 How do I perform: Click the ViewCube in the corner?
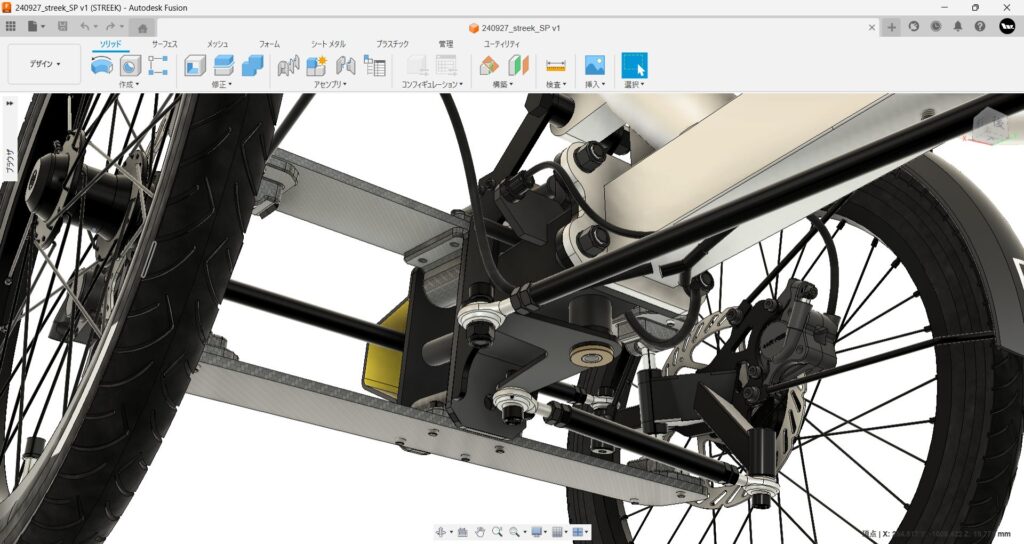(x=989, y=125)
